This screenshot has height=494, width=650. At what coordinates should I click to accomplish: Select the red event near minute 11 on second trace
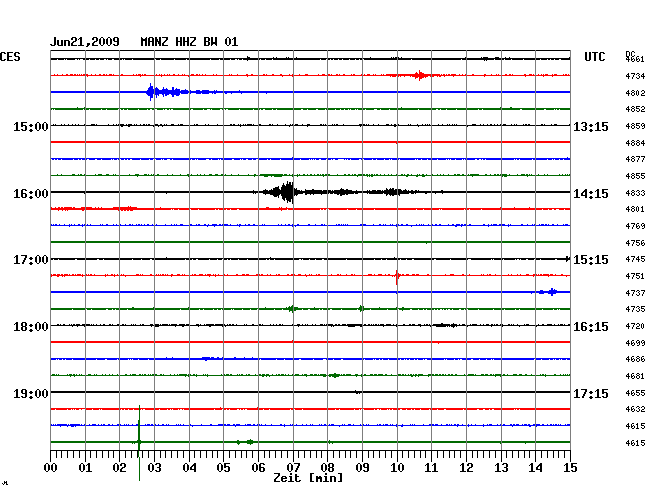[x=421, y=75]
